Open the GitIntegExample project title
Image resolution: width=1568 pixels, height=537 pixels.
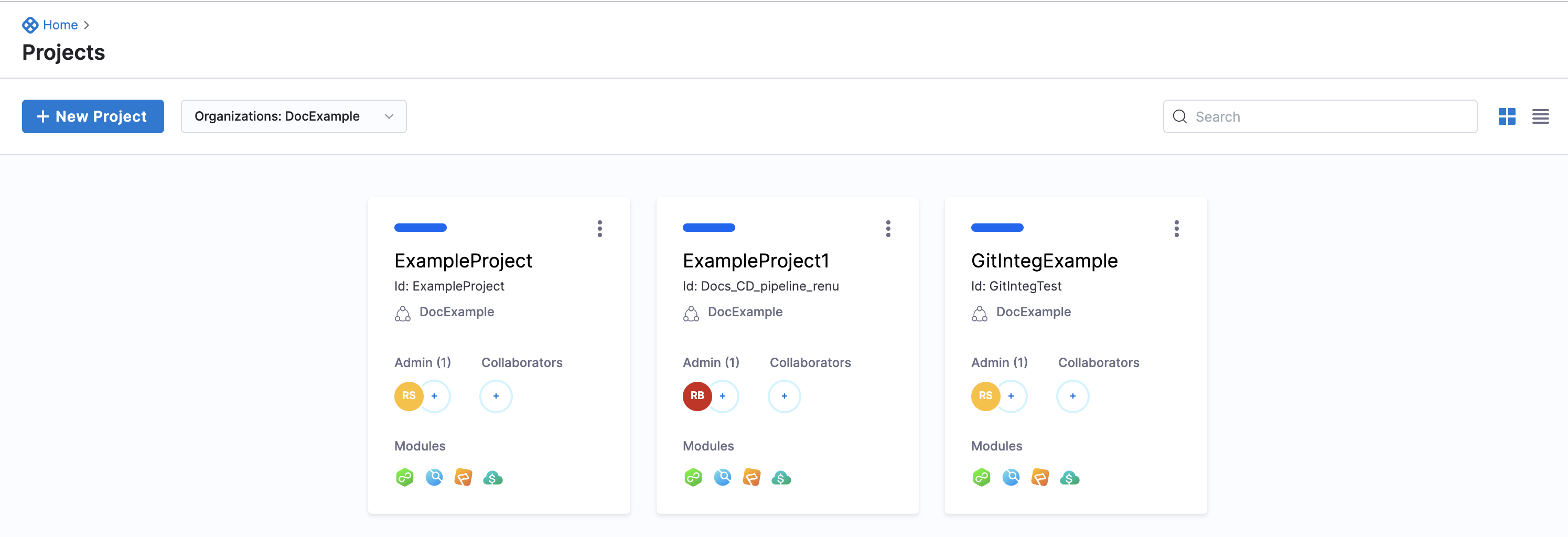click(1044, 261)
